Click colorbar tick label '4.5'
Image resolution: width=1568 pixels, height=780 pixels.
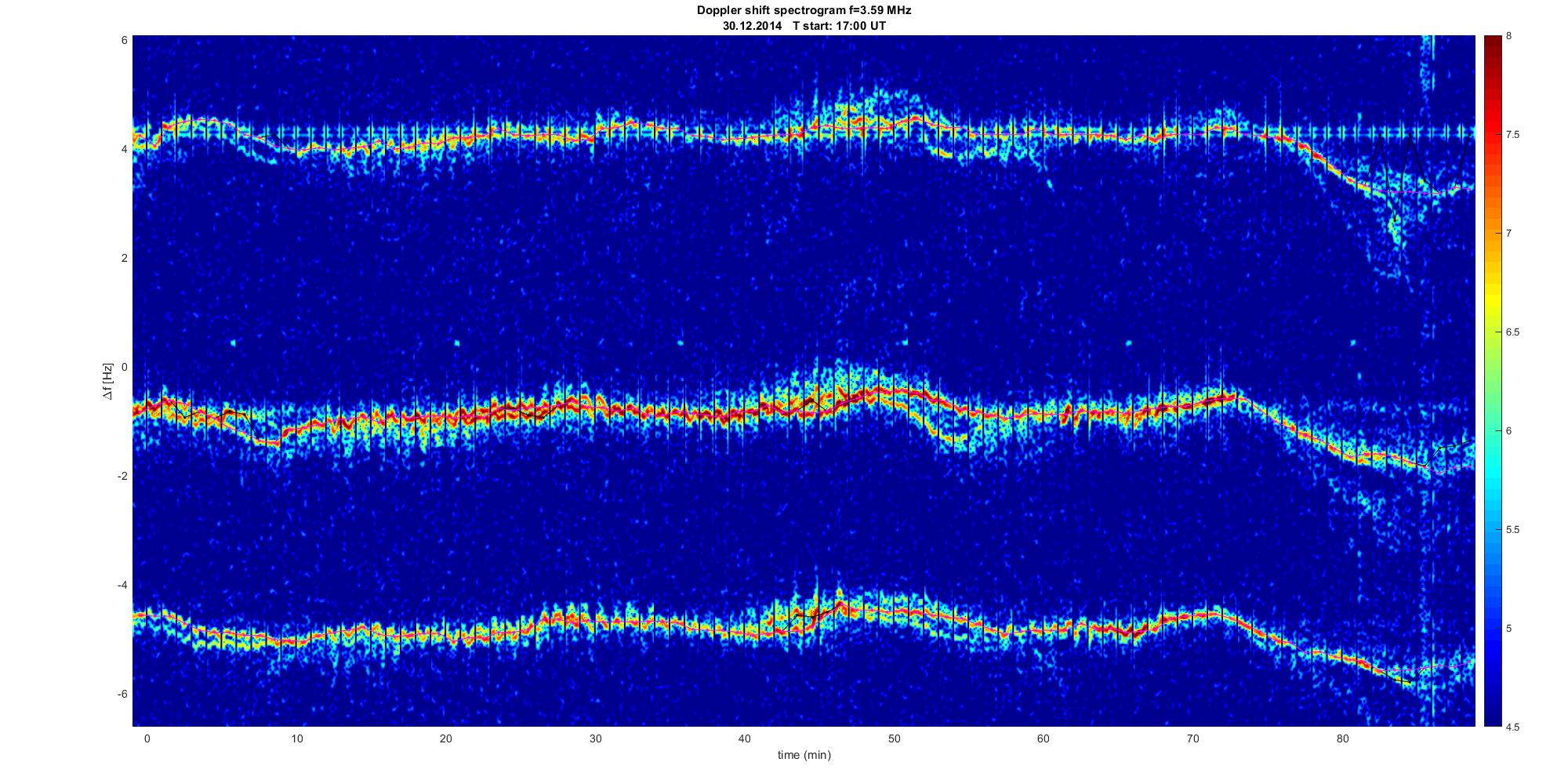[x=1512, y=727]
